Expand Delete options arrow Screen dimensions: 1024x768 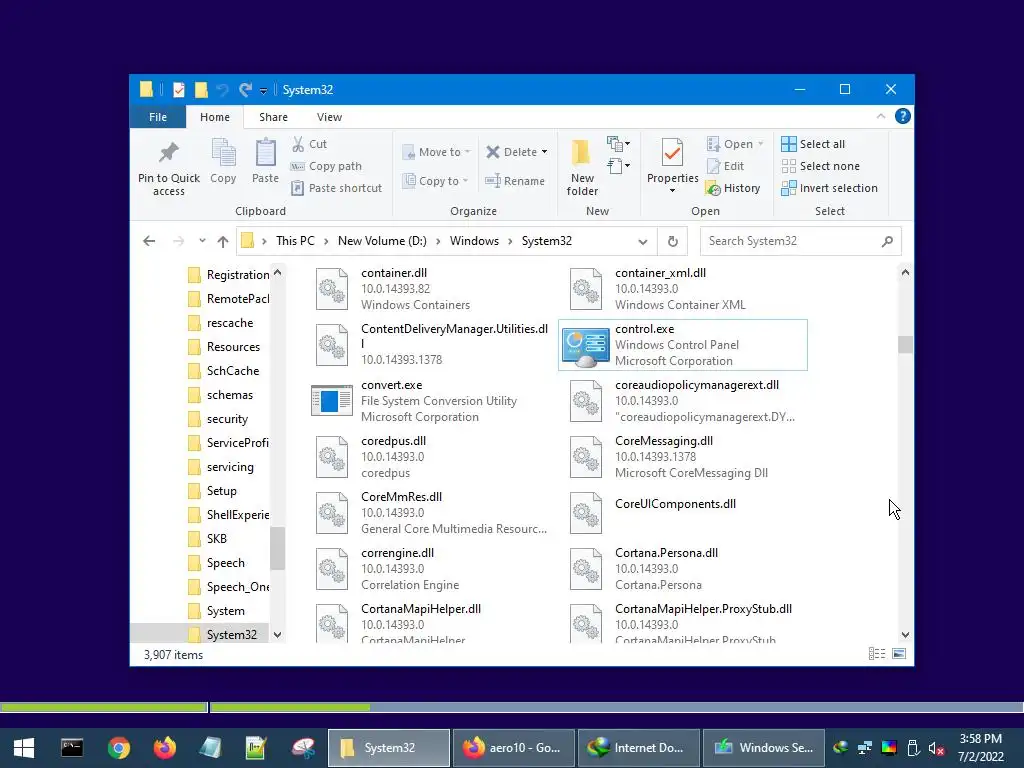tap(544, 152)
